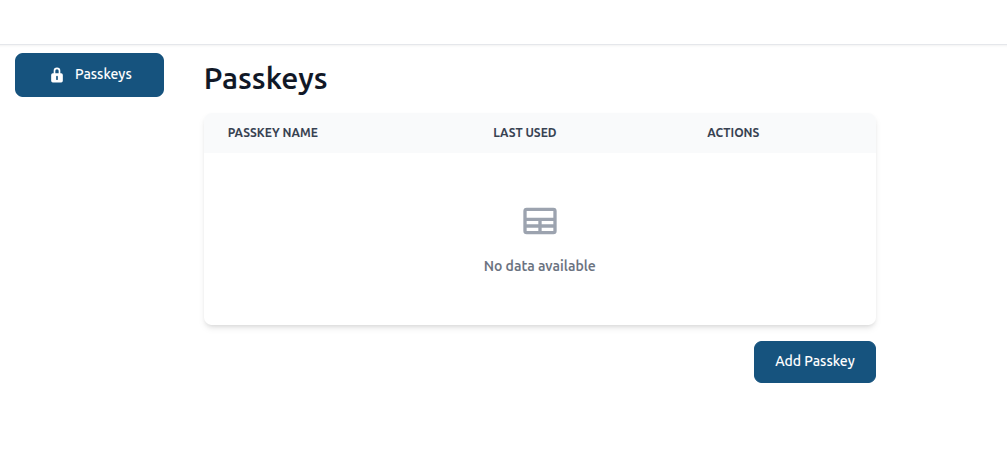
Task: Click the PASSKEY NAME column header
Action: coord(273,133)
